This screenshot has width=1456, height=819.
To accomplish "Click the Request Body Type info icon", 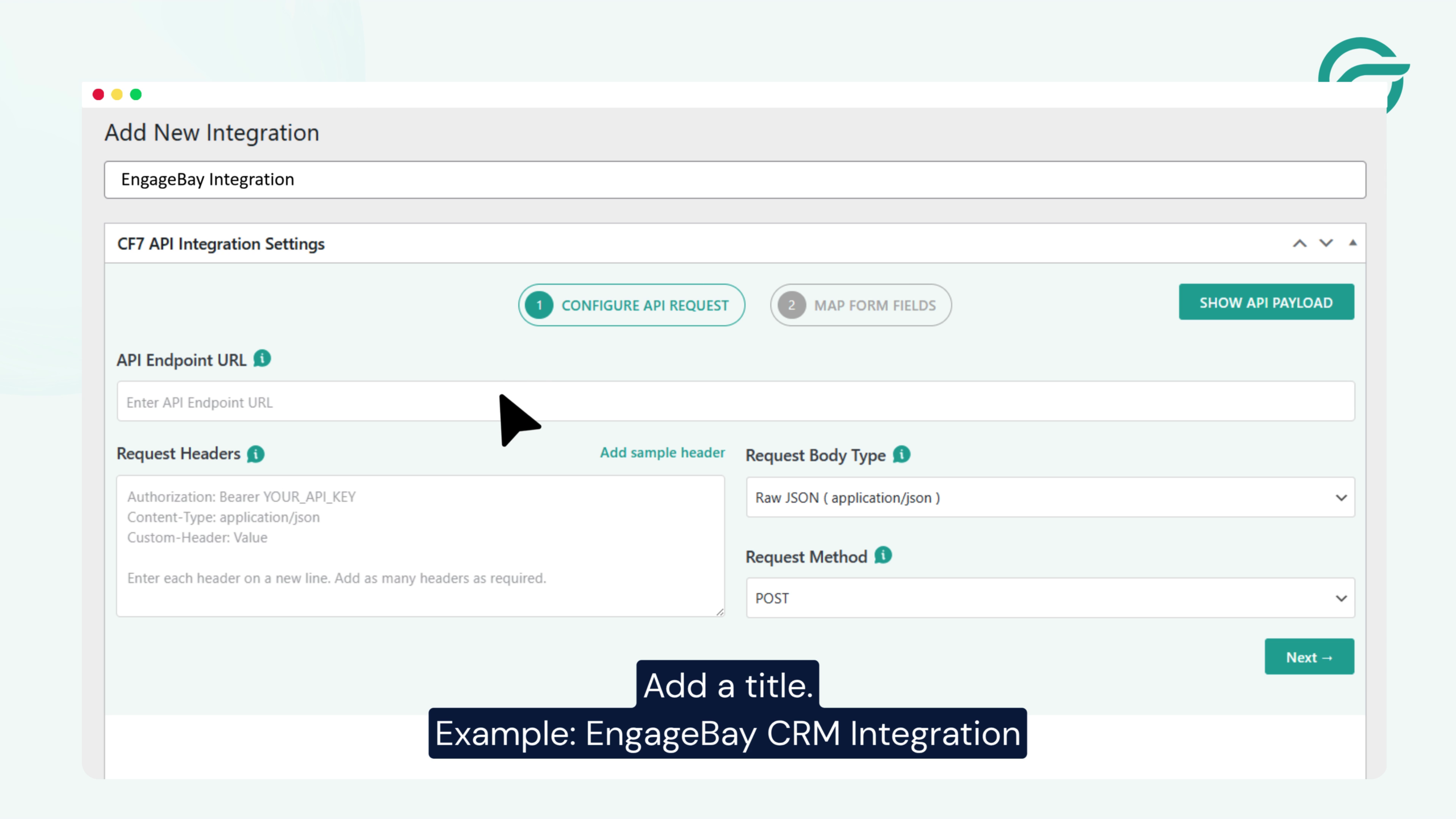I will pyautogui.click(x=901, y=454).
